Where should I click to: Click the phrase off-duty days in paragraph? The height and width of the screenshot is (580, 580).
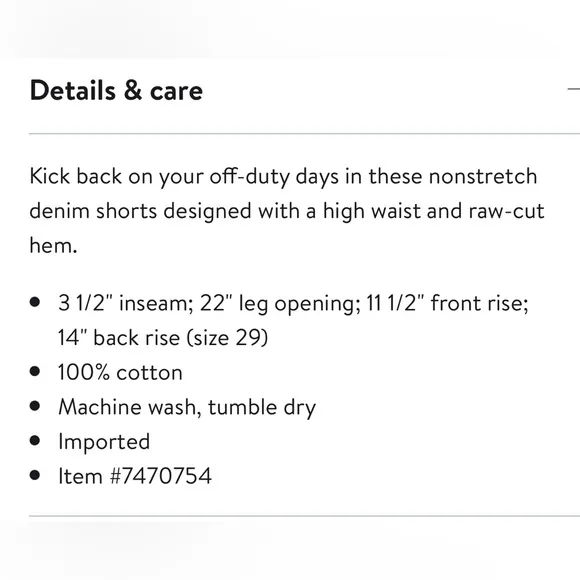(x=274, y=177)
